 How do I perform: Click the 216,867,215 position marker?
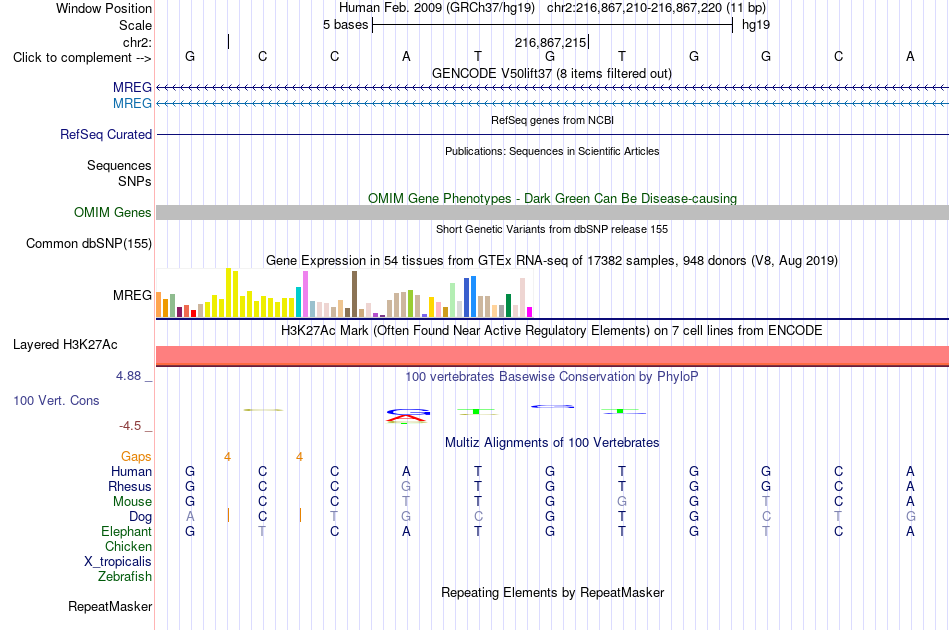click(x=551, y=42)
